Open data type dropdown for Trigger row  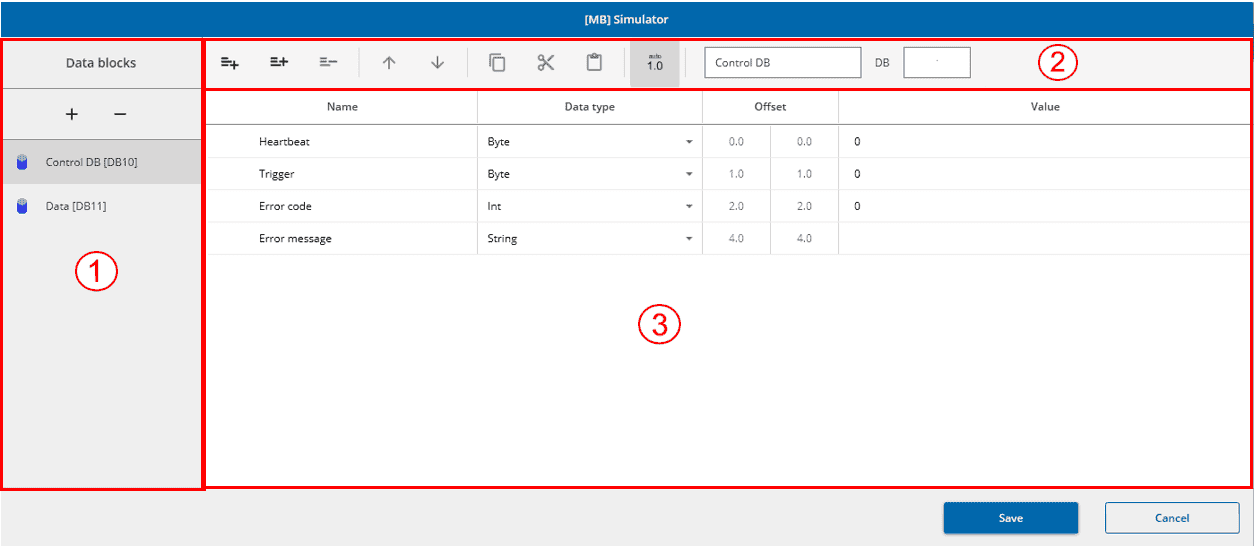[689, 174]
